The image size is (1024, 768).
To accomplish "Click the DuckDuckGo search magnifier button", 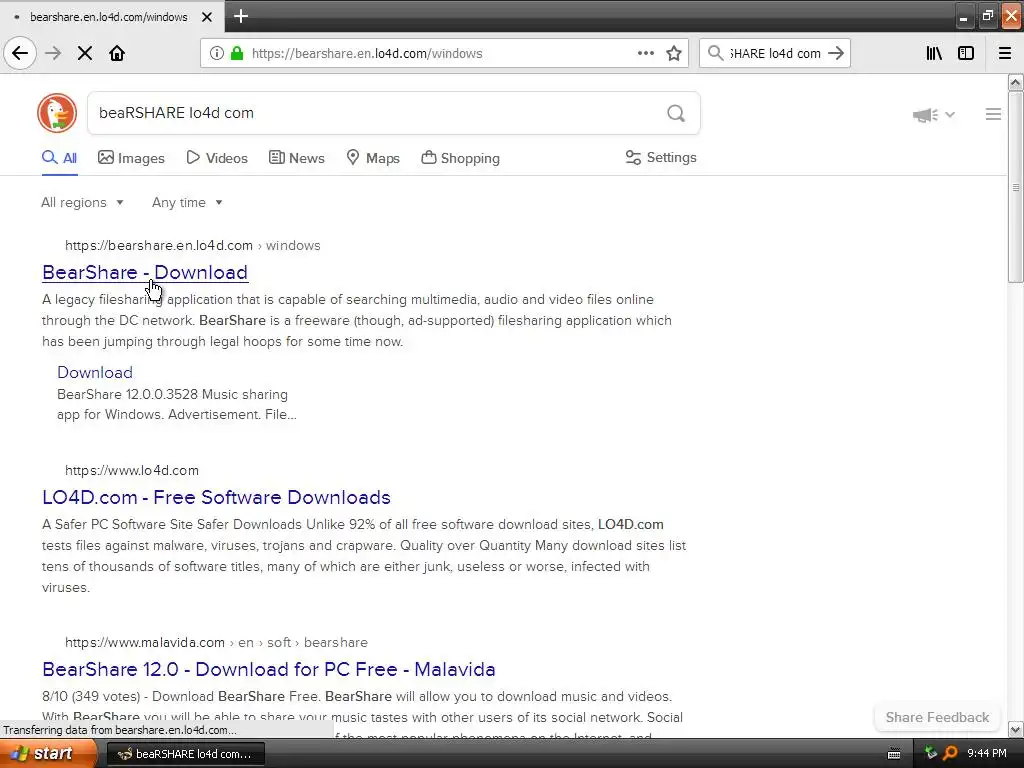I will [676, 114].
